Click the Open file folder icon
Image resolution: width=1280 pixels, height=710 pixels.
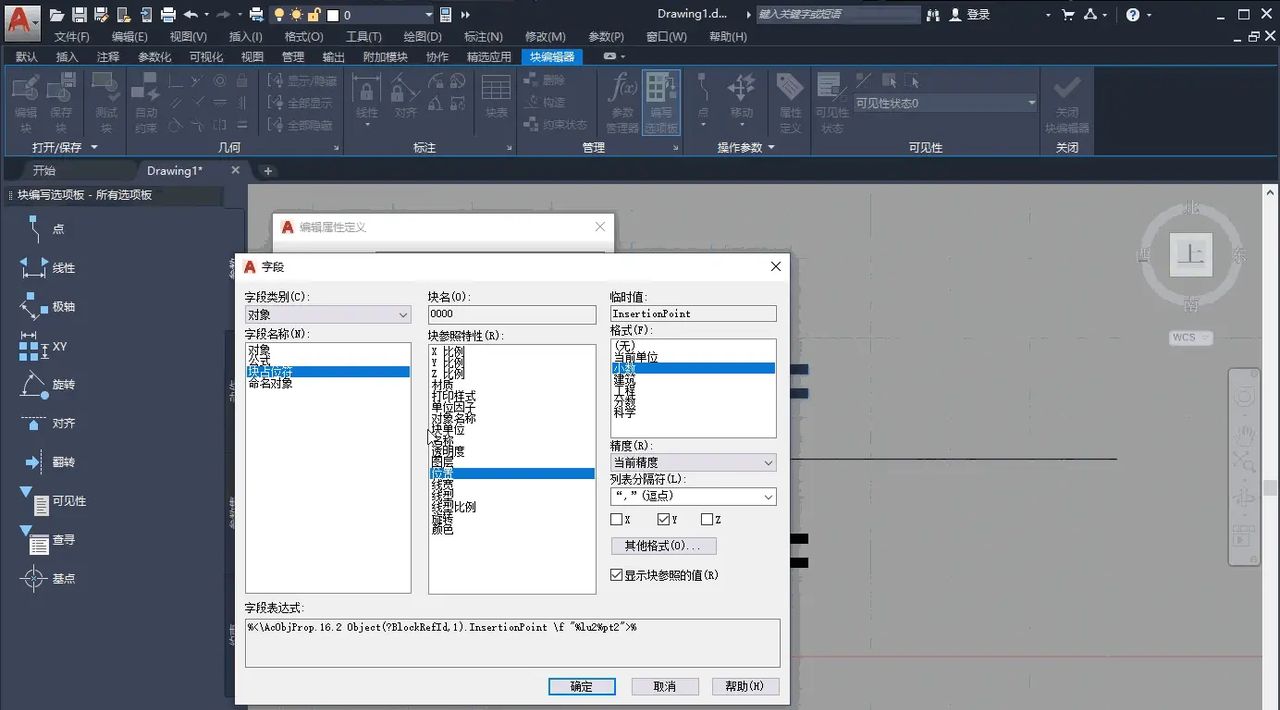coord(57,15)
